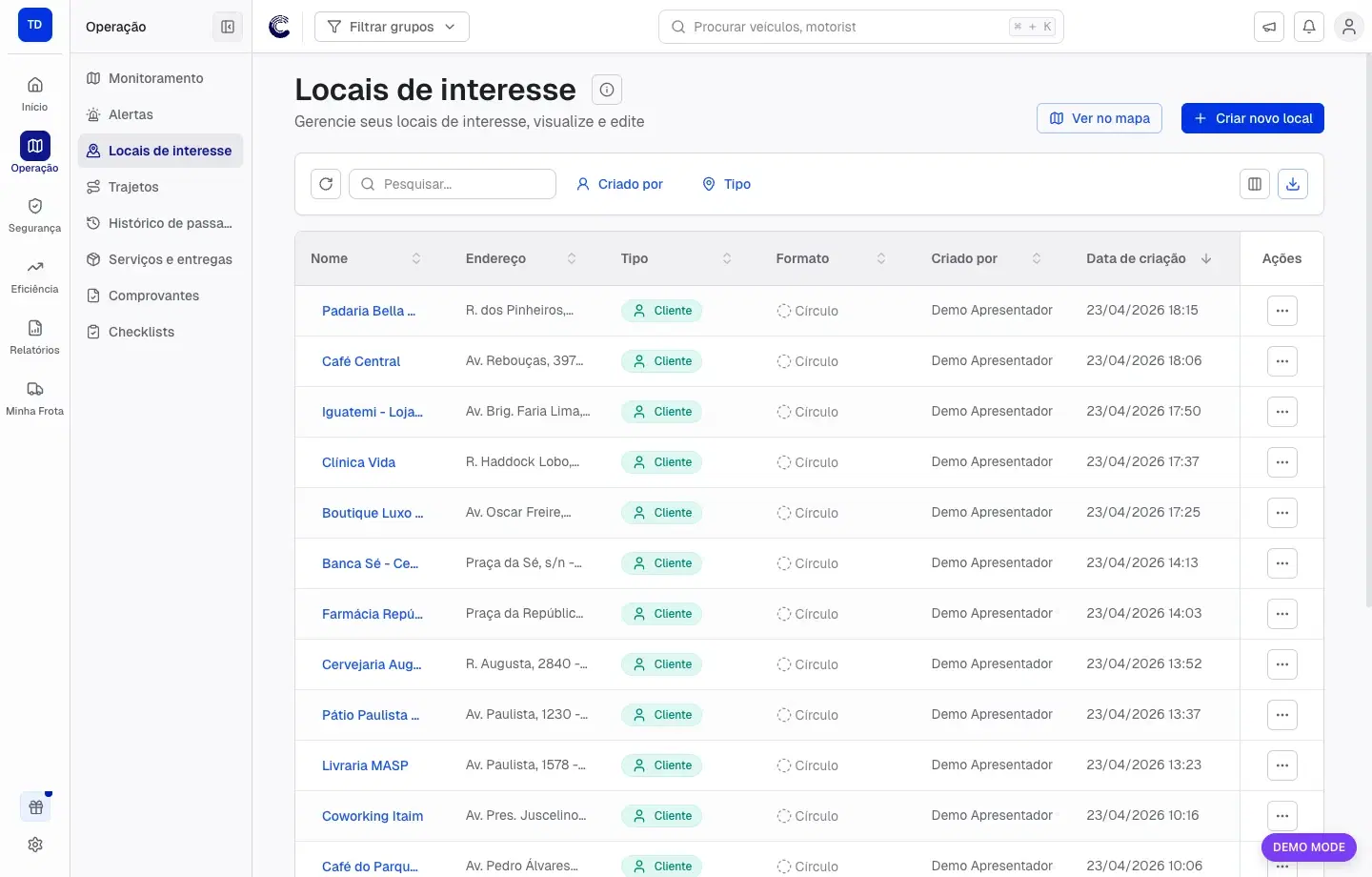Screen dimensions: 1372x877
Task: Open actions menu for Café Central row
Action: click(1282, 361)
